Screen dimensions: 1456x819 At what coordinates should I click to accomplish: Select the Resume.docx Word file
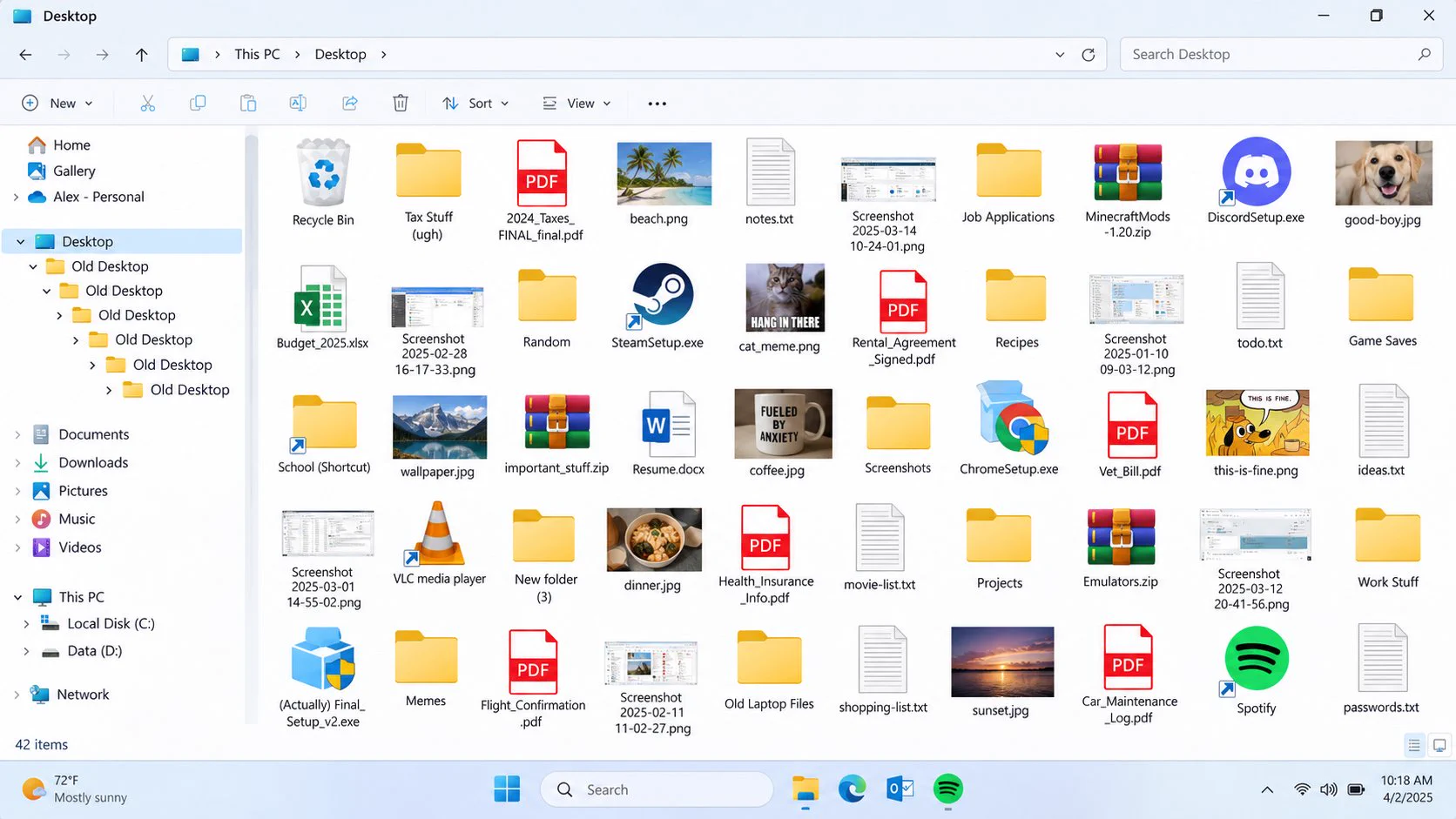tap(668, 424)
